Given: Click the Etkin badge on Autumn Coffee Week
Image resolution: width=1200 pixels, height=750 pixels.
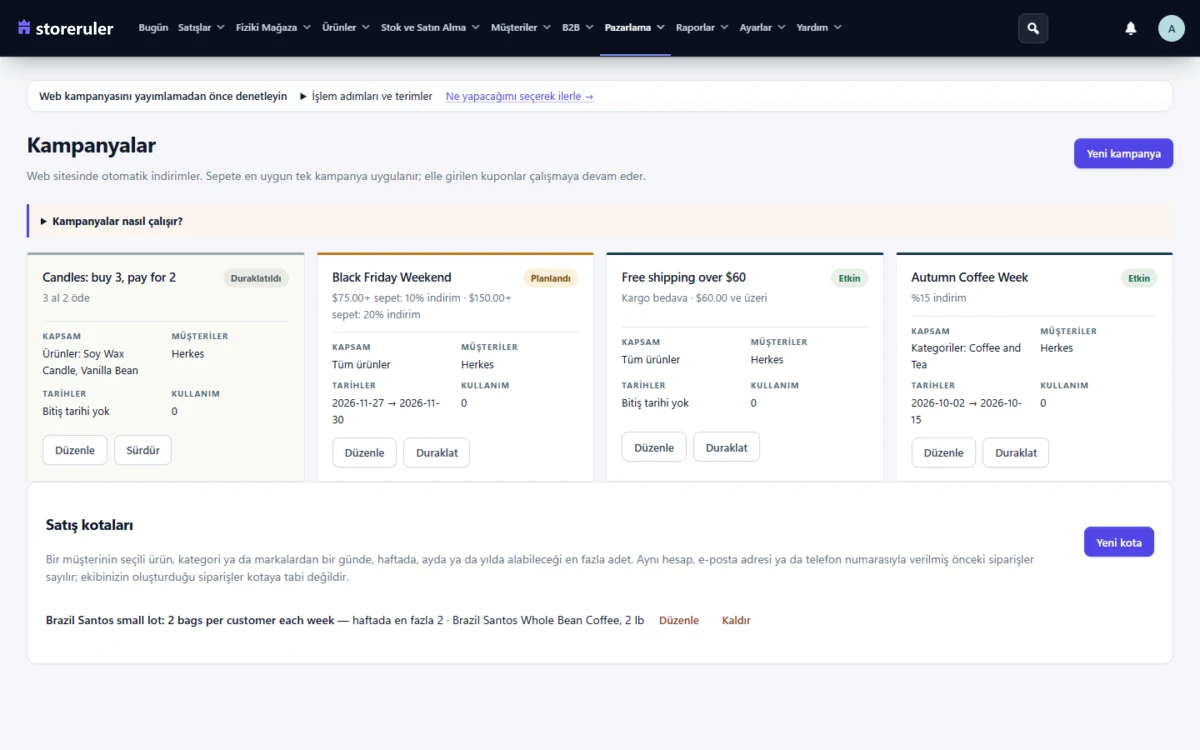Looking at the screenshot, I should 1139,278.
